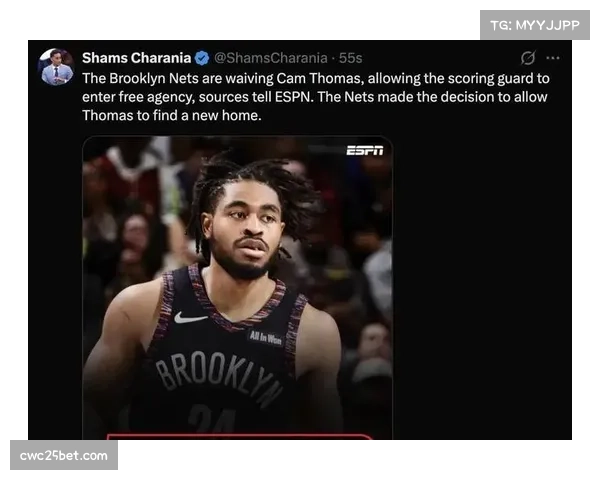Screen dimensions: 600x480
Task: Click the BROOKLYN lettering on the jersey
Action: pos(218,378)
